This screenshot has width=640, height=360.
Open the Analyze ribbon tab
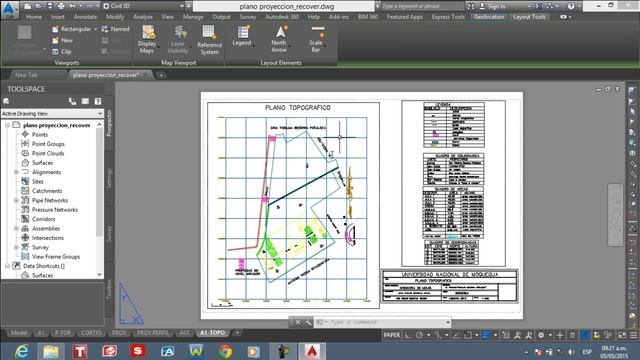click(x=143, y=17)
